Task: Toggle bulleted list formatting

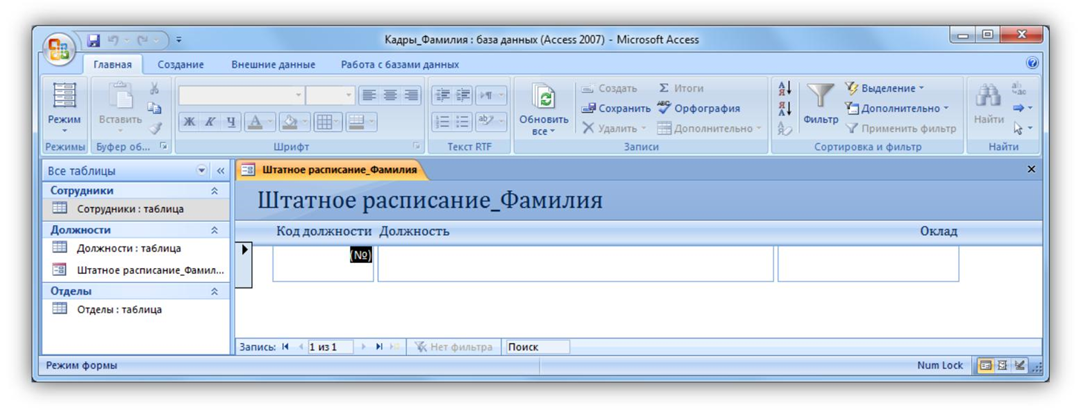Action: click(463, 123)
